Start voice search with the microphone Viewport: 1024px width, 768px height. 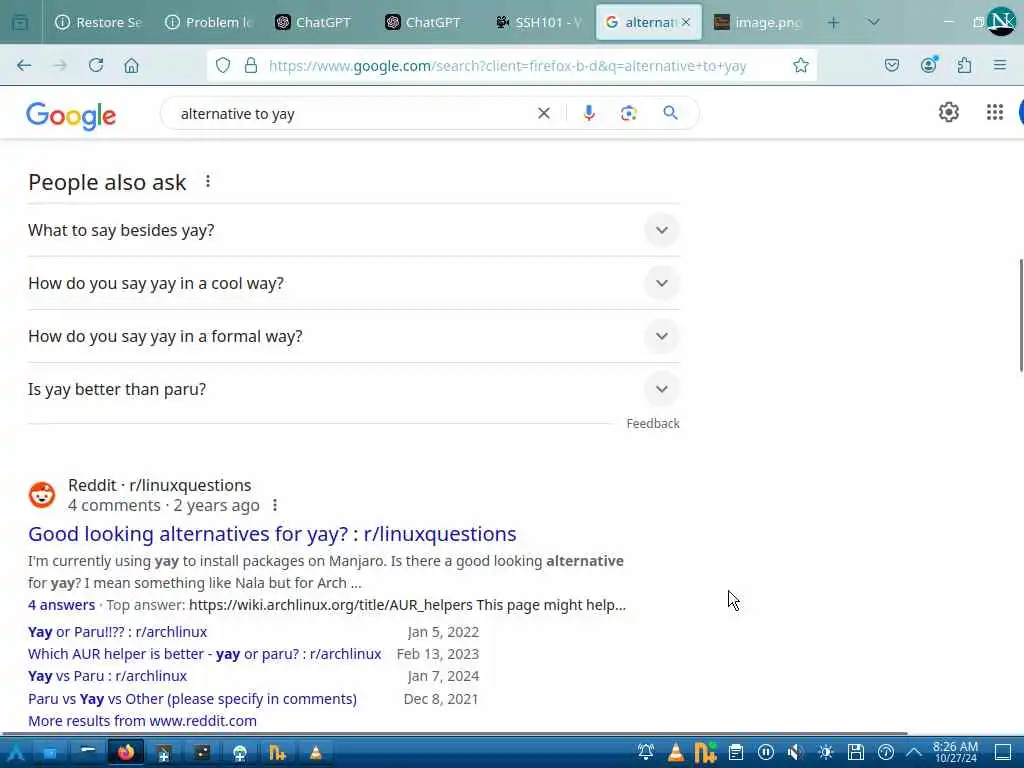click(589, 113)
